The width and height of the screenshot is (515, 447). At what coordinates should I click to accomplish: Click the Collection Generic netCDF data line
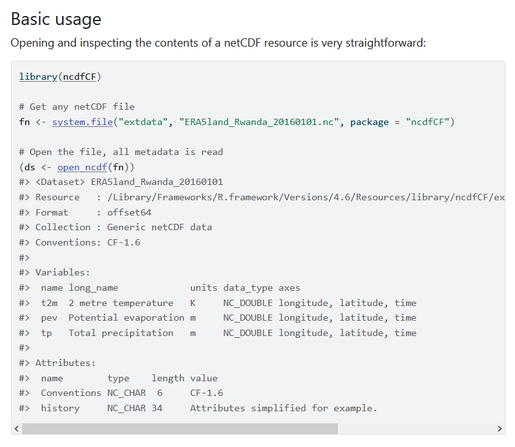point(116,227)
